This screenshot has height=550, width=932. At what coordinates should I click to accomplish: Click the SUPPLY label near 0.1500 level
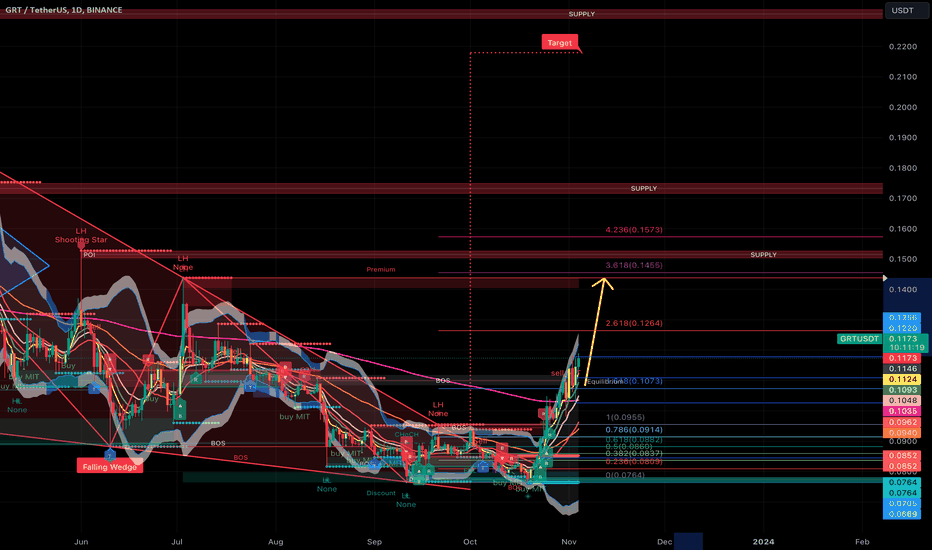click(763, 254)
